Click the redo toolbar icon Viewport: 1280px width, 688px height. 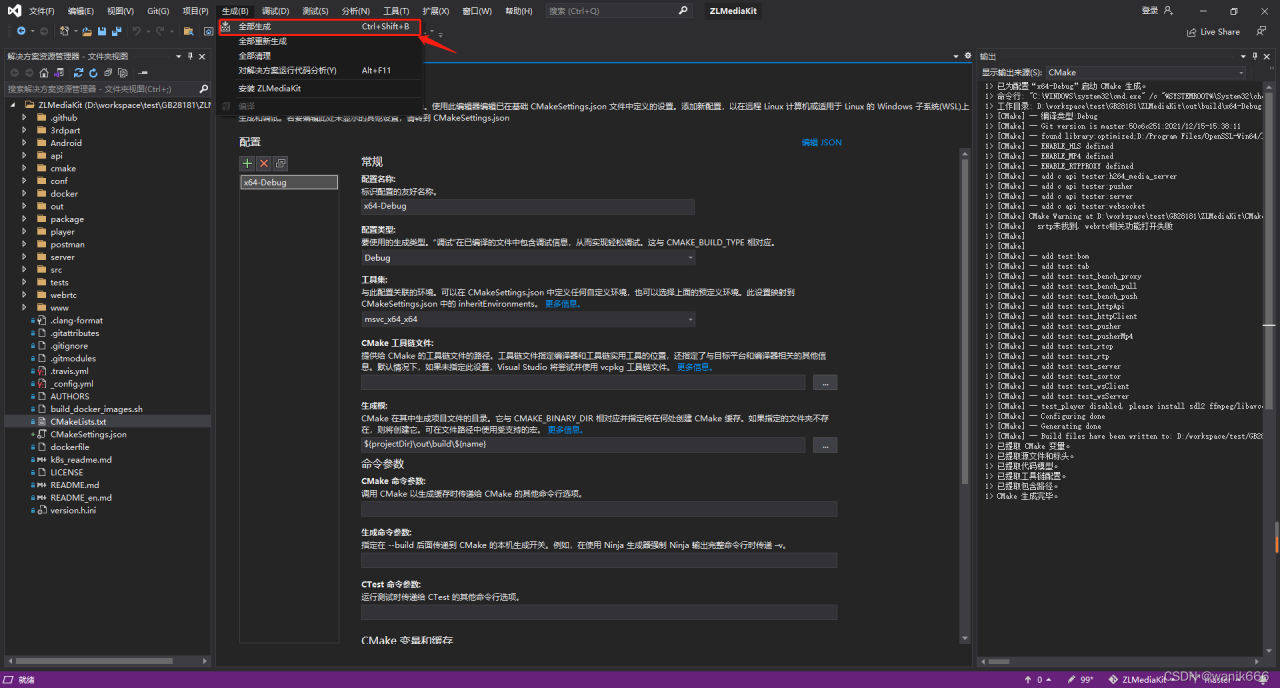160,32
